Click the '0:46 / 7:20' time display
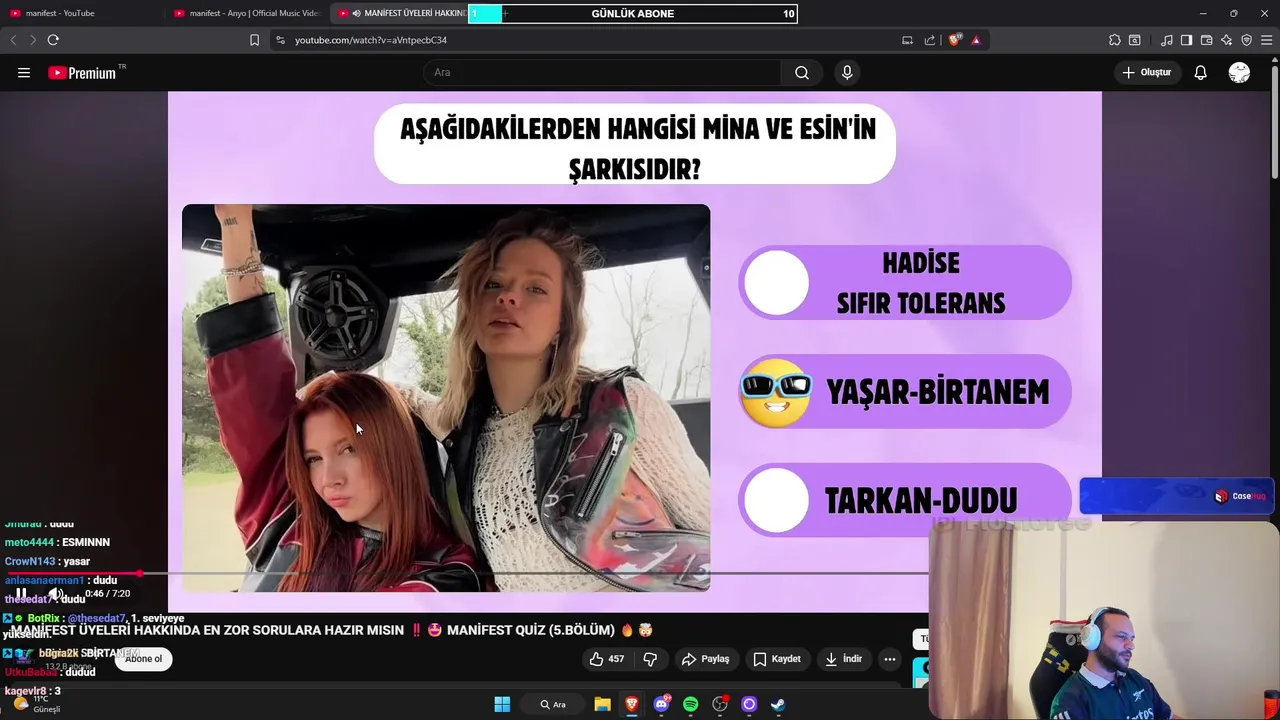Screen dimensions: 1280x720 (108, 594)
